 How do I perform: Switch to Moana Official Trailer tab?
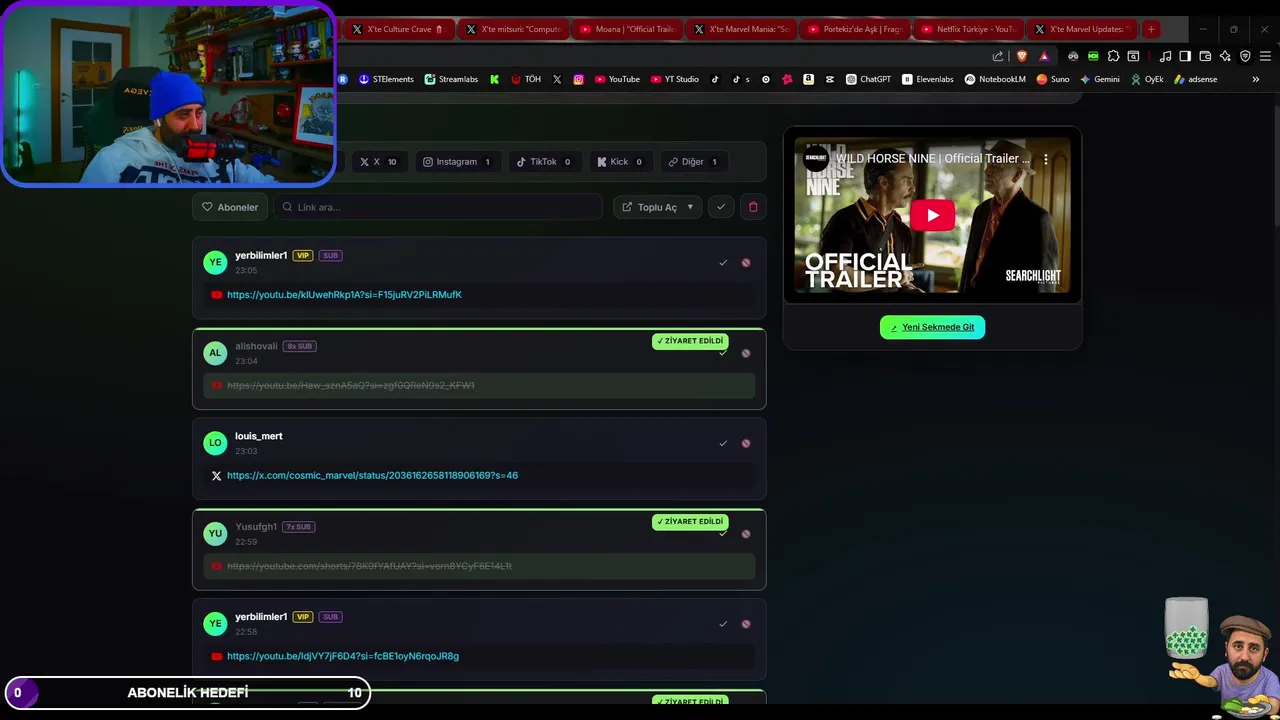626,29
